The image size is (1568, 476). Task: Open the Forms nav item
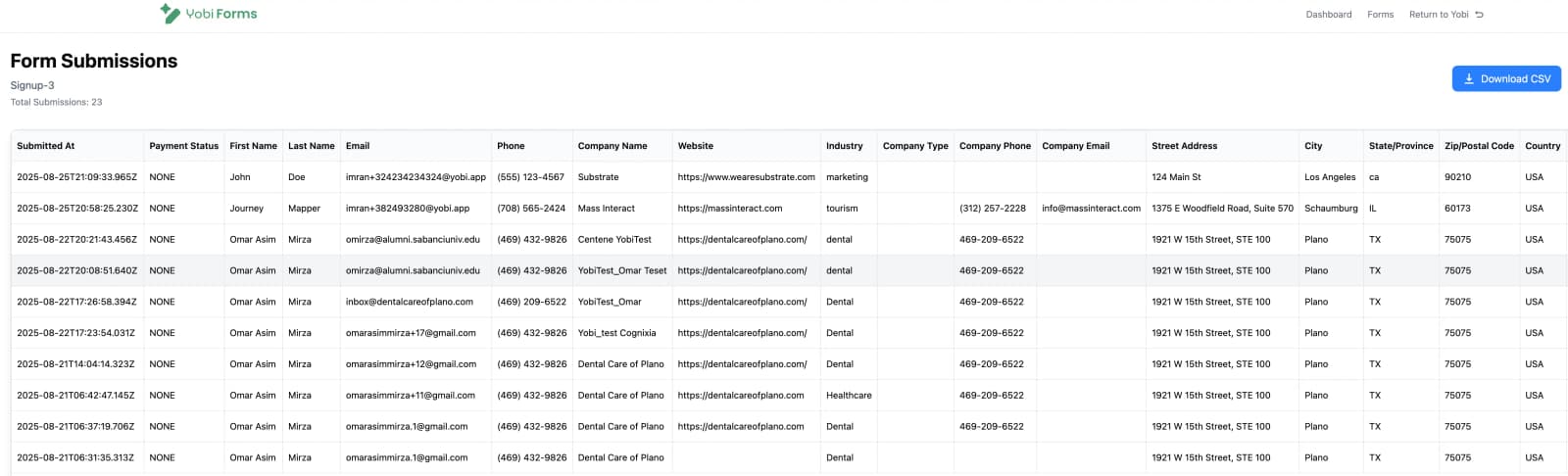pos(1380,15)
